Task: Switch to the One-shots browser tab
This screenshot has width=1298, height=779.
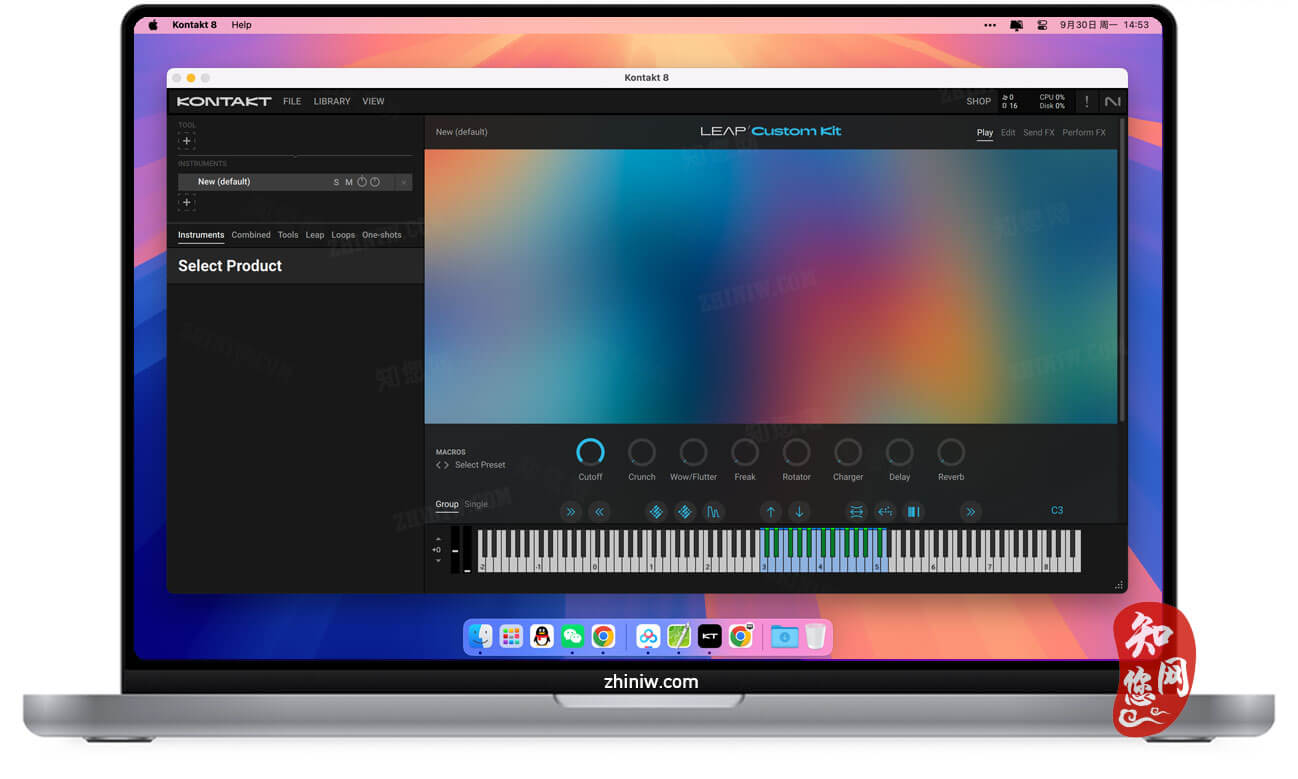Action: 382,235
